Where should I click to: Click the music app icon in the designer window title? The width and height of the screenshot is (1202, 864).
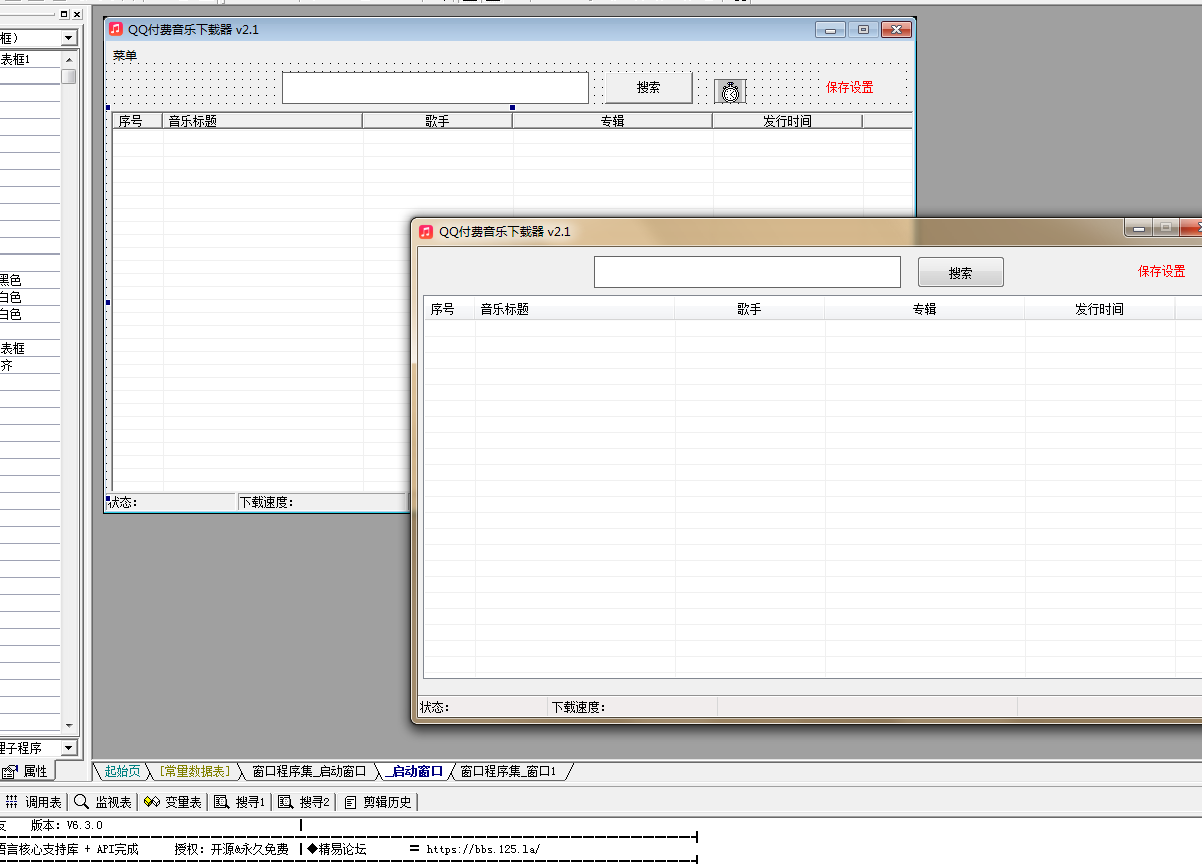click(116, 29)
